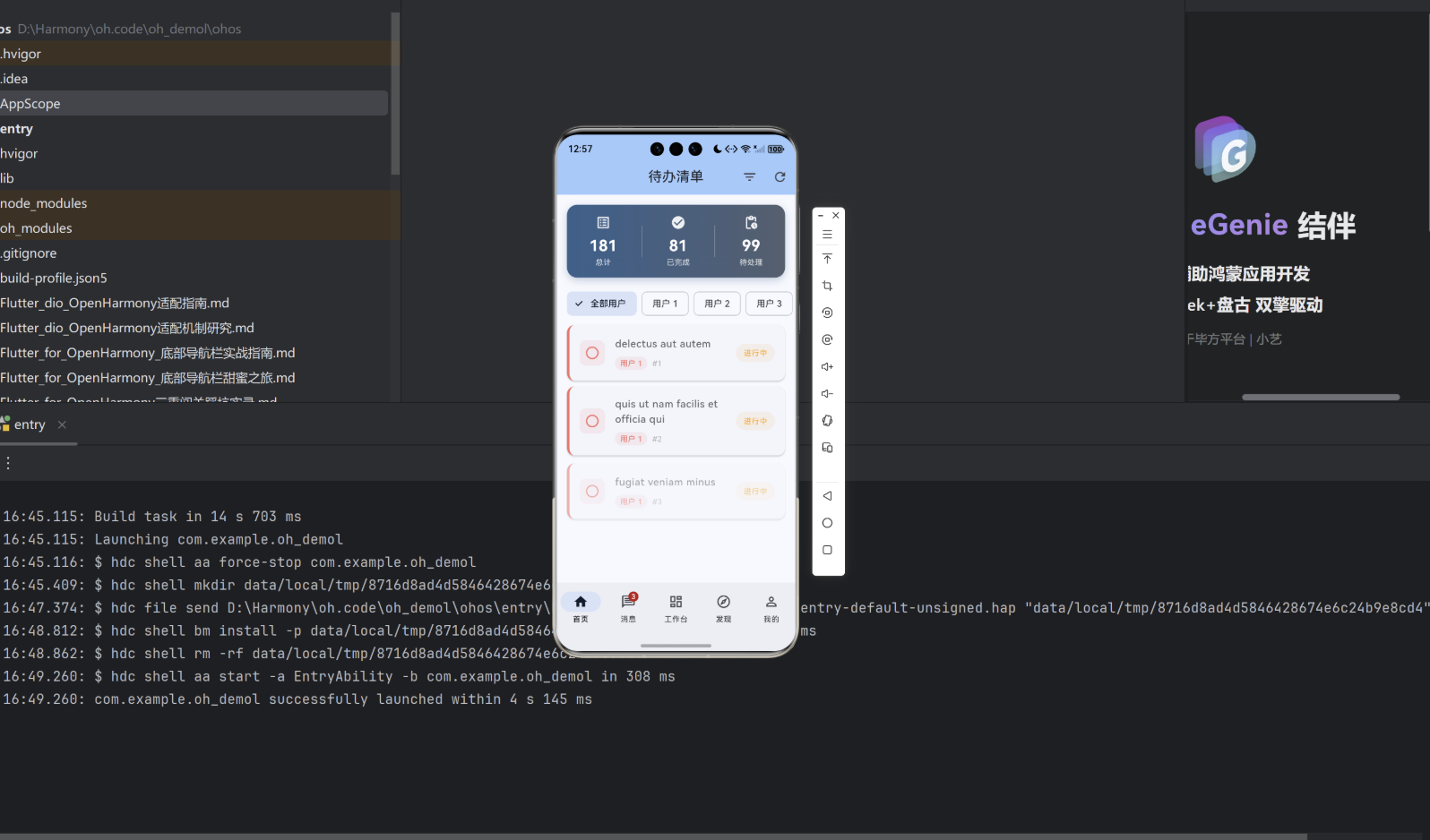This screenshot has height=840, width=1430.
Task: Minimize the emulator side toolbar
Action: pyautogui.click(x=821, y=216)
